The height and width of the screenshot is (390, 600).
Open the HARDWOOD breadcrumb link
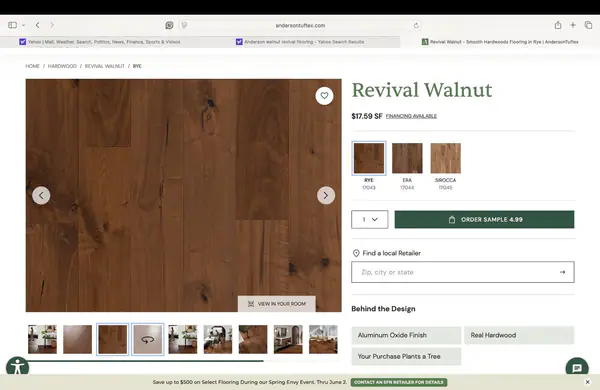point(62,66)
